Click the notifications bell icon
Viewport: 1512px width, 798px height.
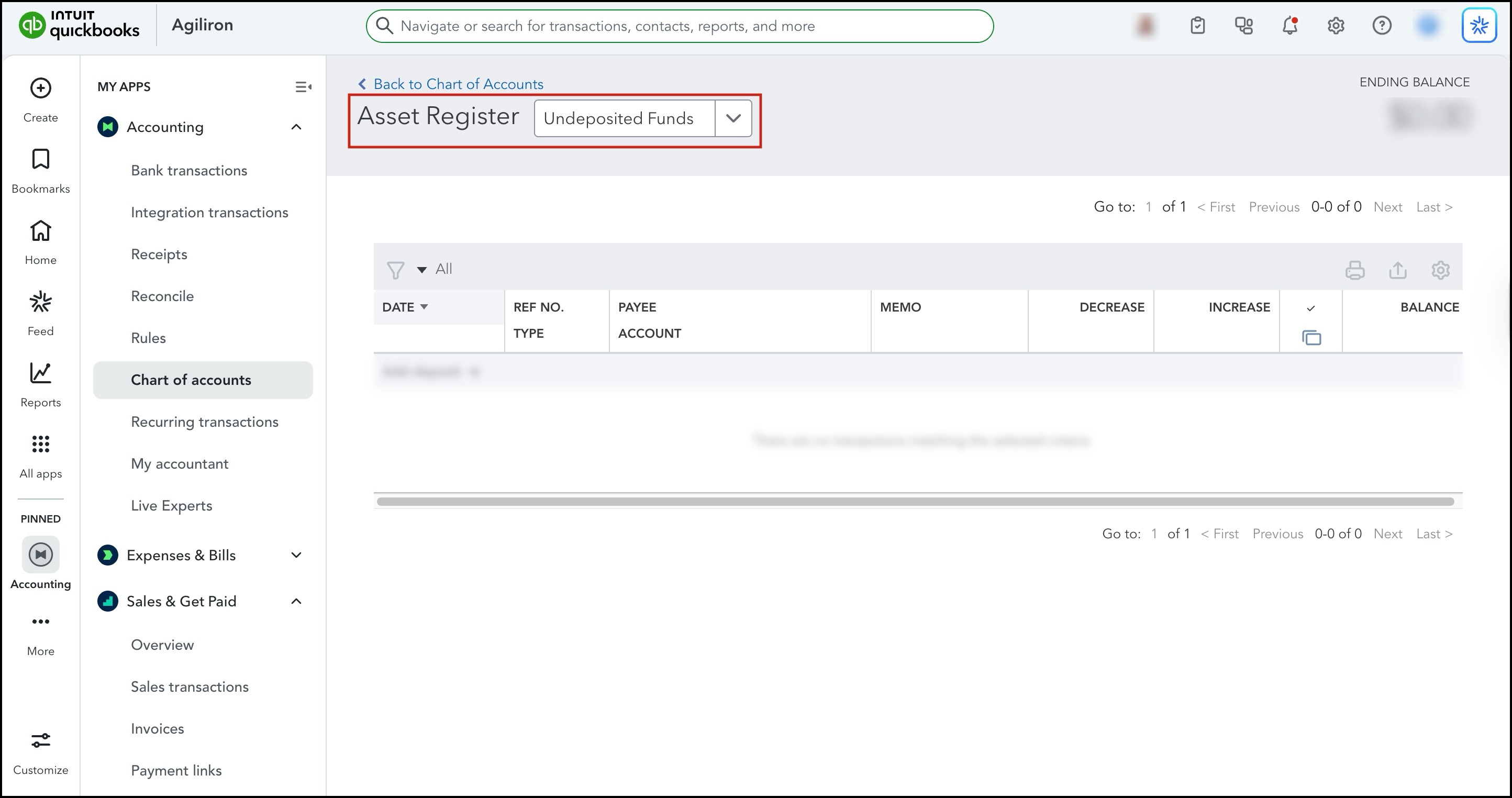coord(1289,26)
